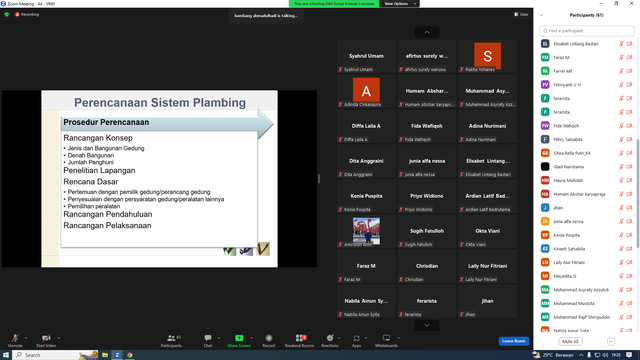Click the green Share Screen icon
Screen dimensions: 640x360
coord(239,338)
